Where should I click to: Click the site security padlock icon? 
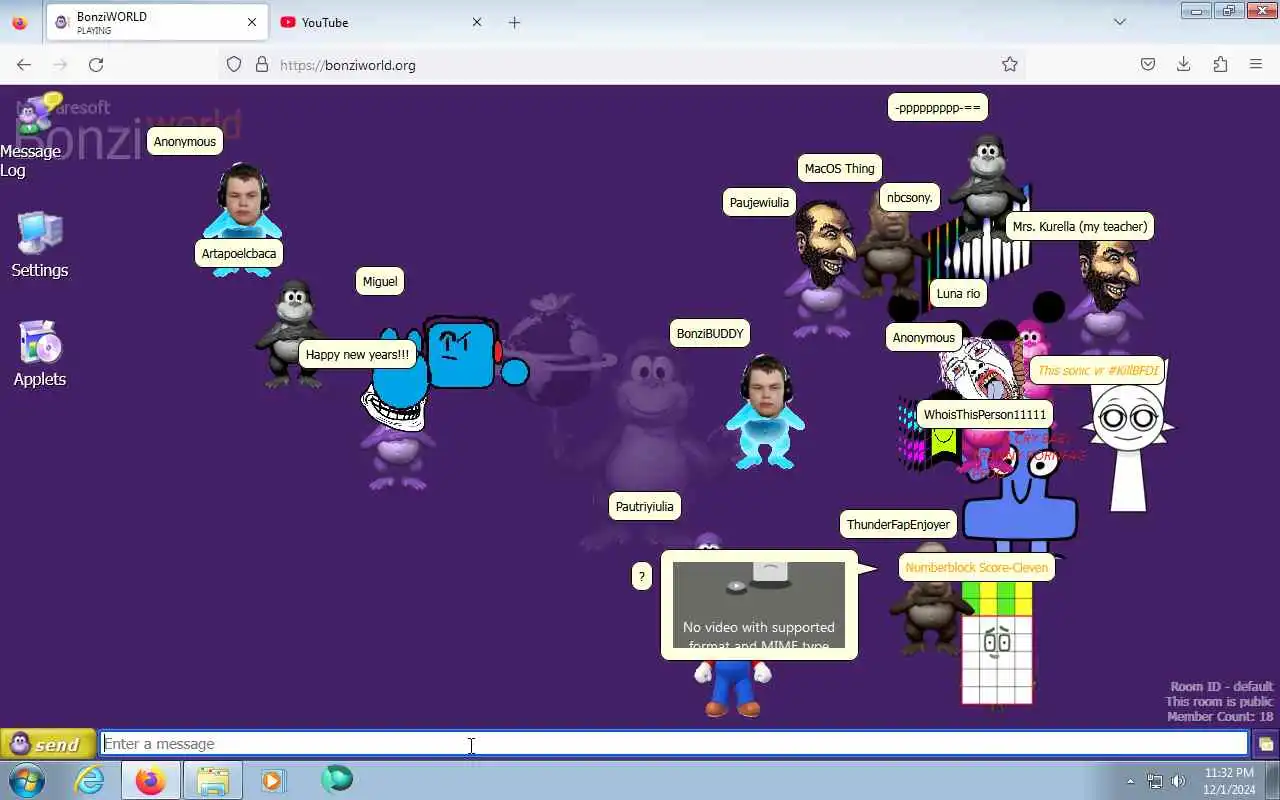tap(262, 64)
